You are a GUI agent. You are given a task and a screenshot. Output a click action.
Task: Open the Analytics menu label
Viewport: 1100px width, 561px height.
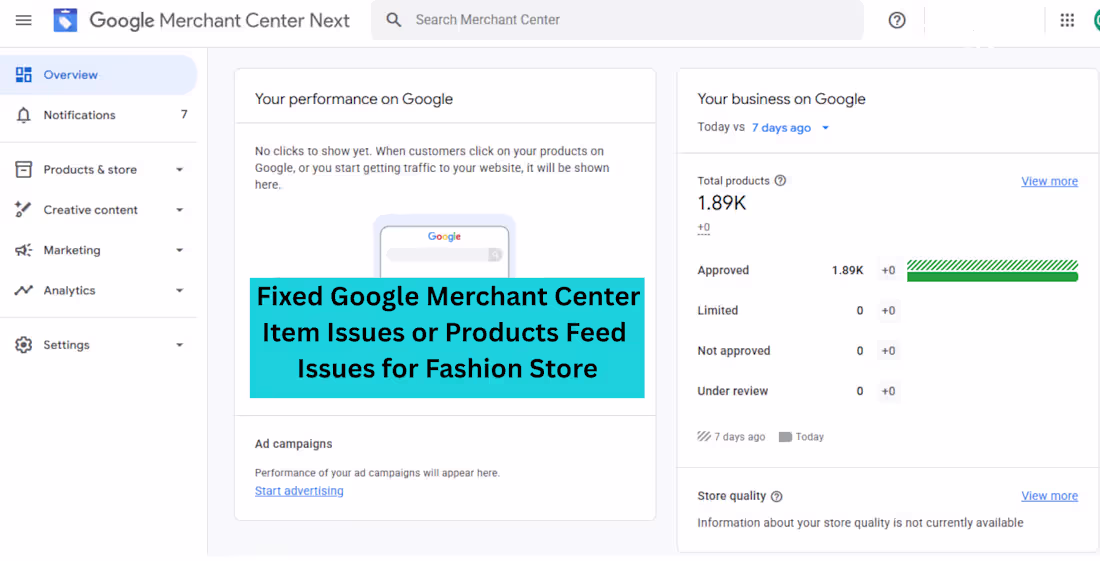coord(69,290)
